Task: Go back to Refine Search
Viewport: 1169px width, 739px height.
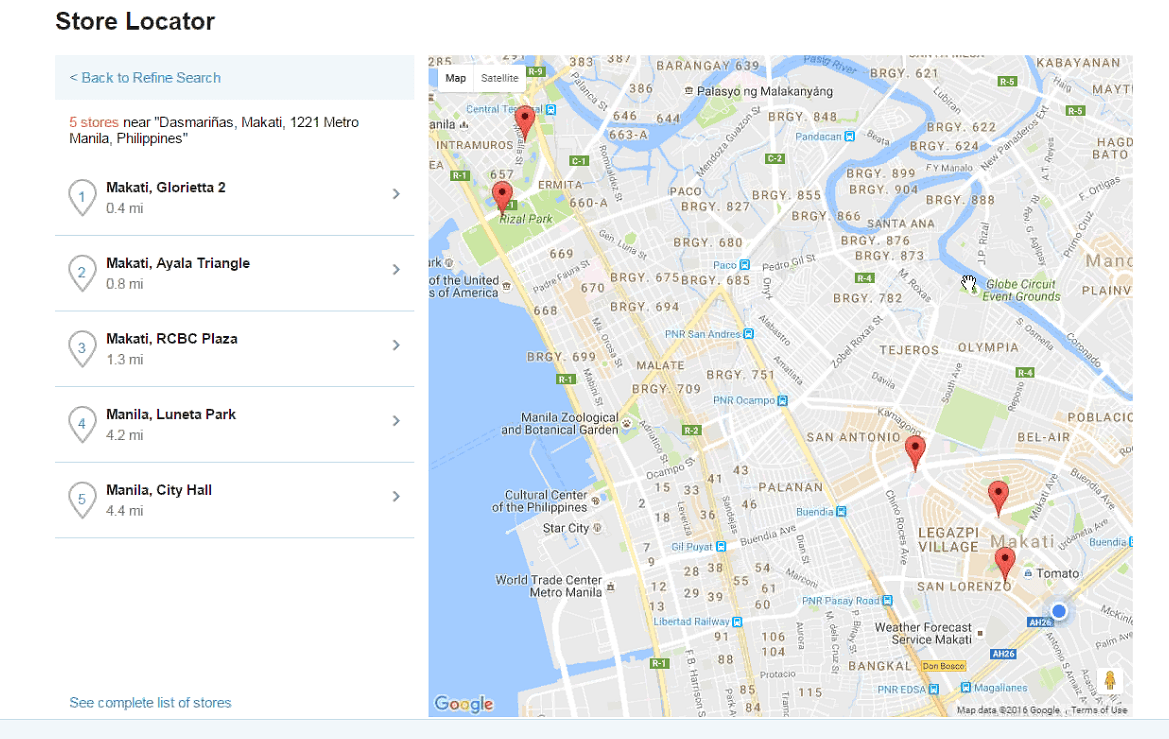Action: click(145, 78)
